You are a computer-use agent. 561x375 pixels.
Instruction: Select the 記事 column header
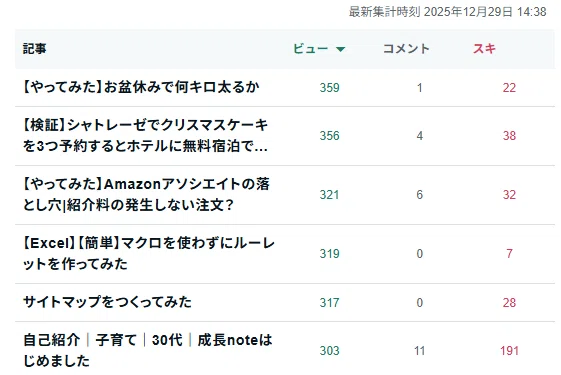(x=35, y=48)
